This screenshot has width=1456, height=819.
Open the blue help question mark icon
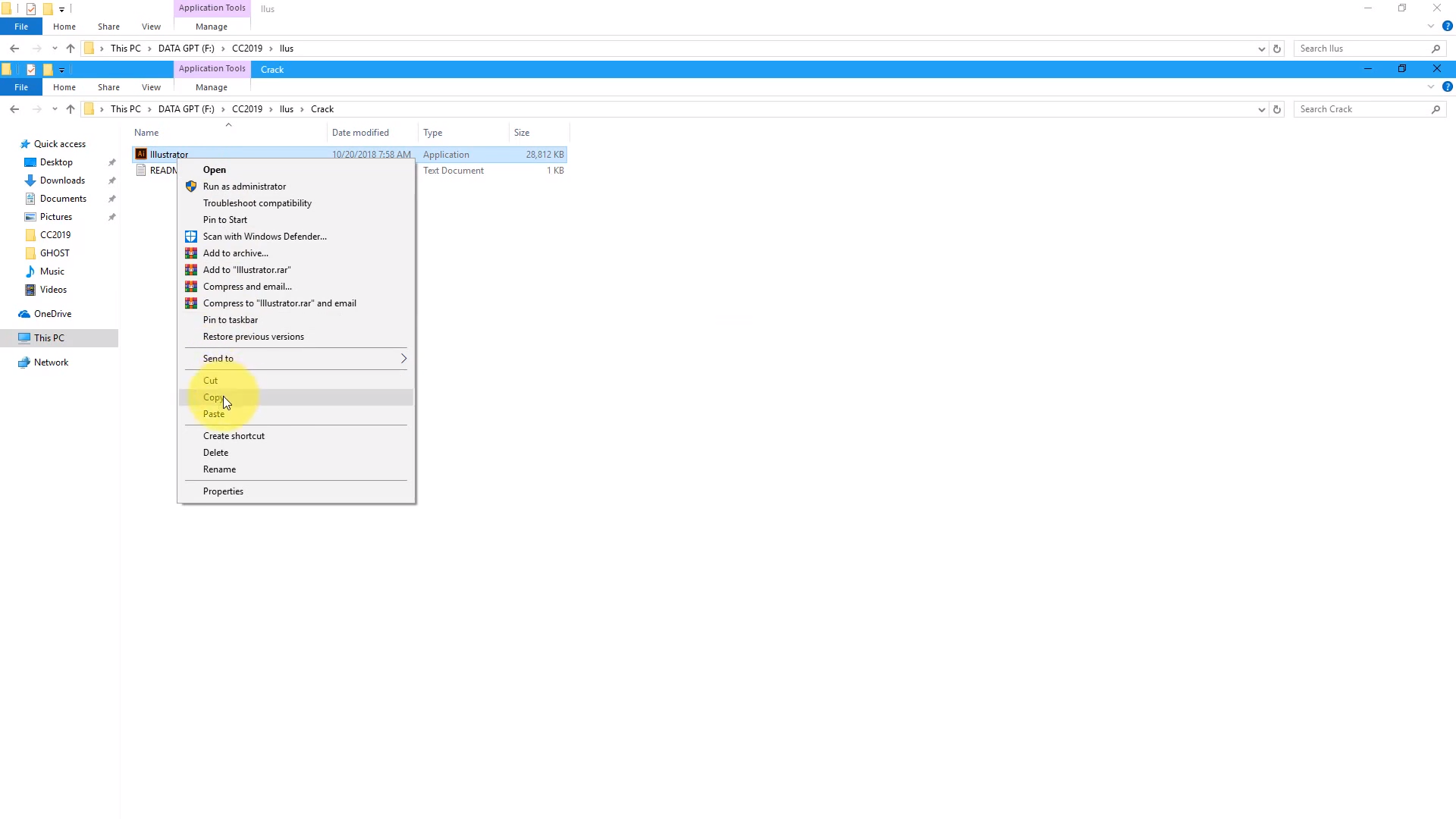point(1447,87)
